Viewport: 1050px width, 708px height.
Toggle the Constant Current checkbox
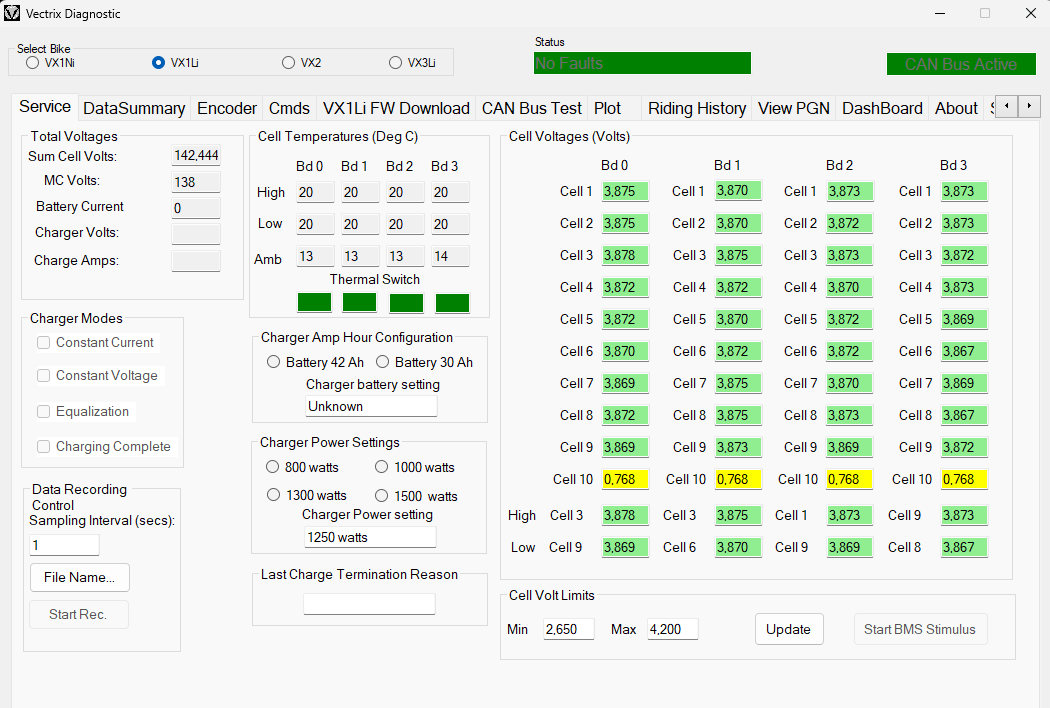click(x=44, y=343)
